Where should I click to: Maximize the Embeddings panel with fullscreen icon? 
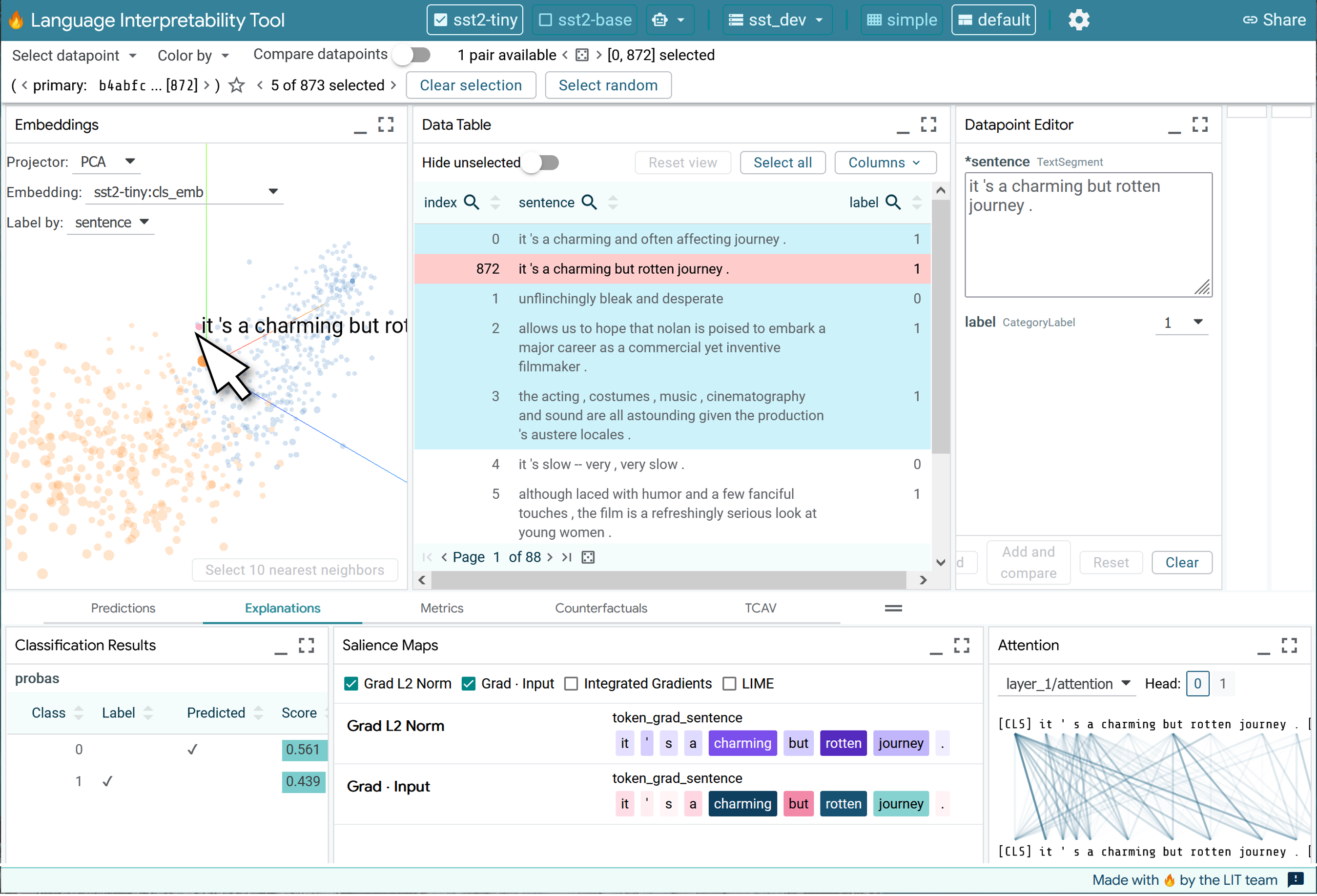386,124
